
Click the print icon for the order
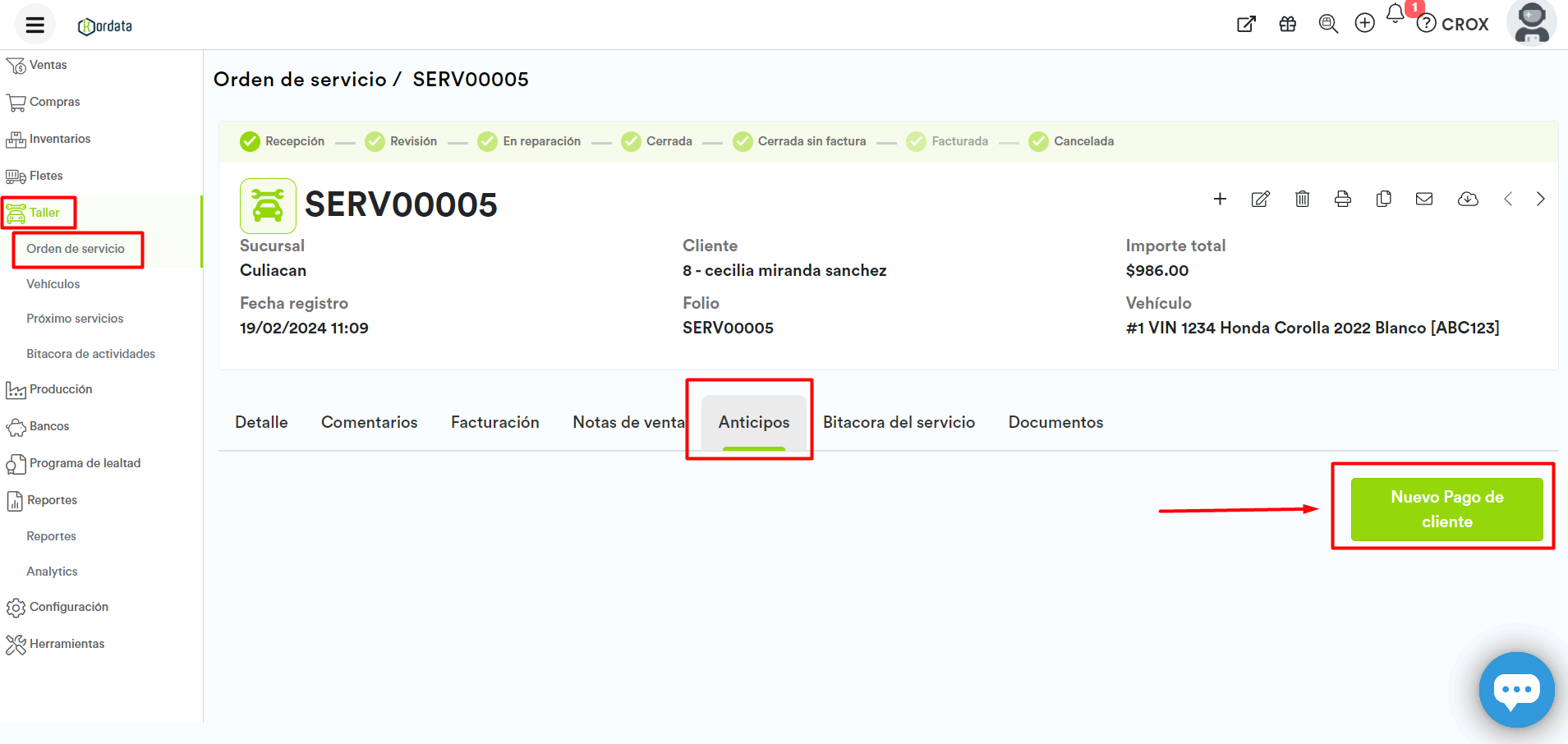(x=1343, y=199)
